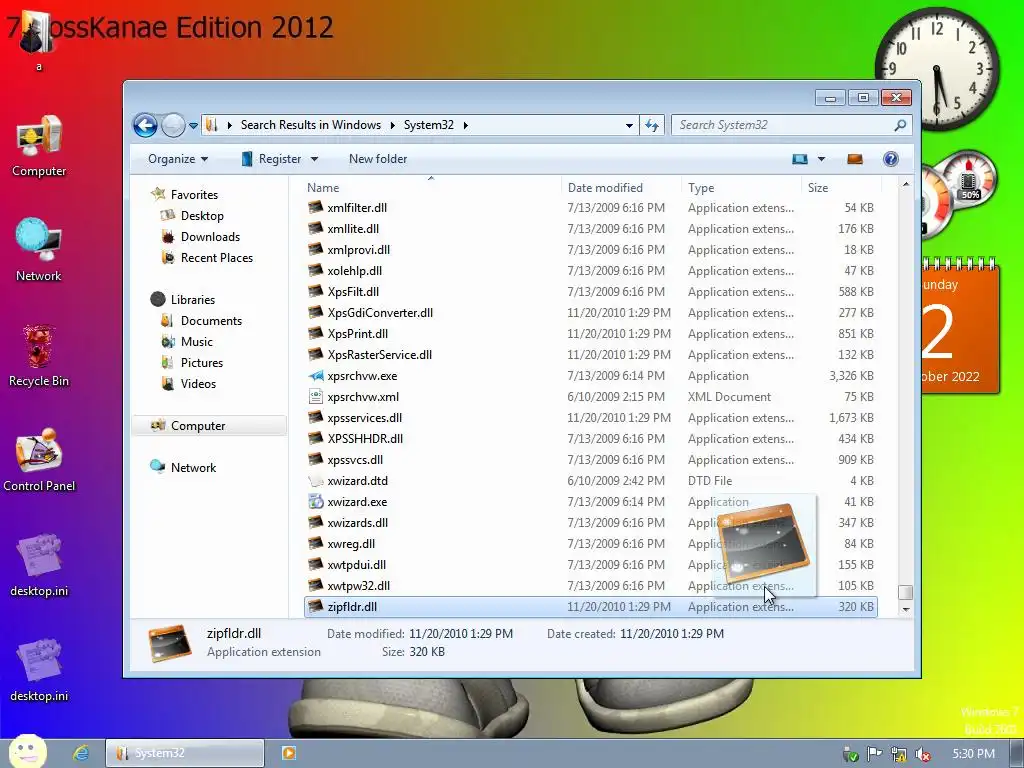
Task: Select Computer in the navigation pane
Action: click(x=209, y=426)
